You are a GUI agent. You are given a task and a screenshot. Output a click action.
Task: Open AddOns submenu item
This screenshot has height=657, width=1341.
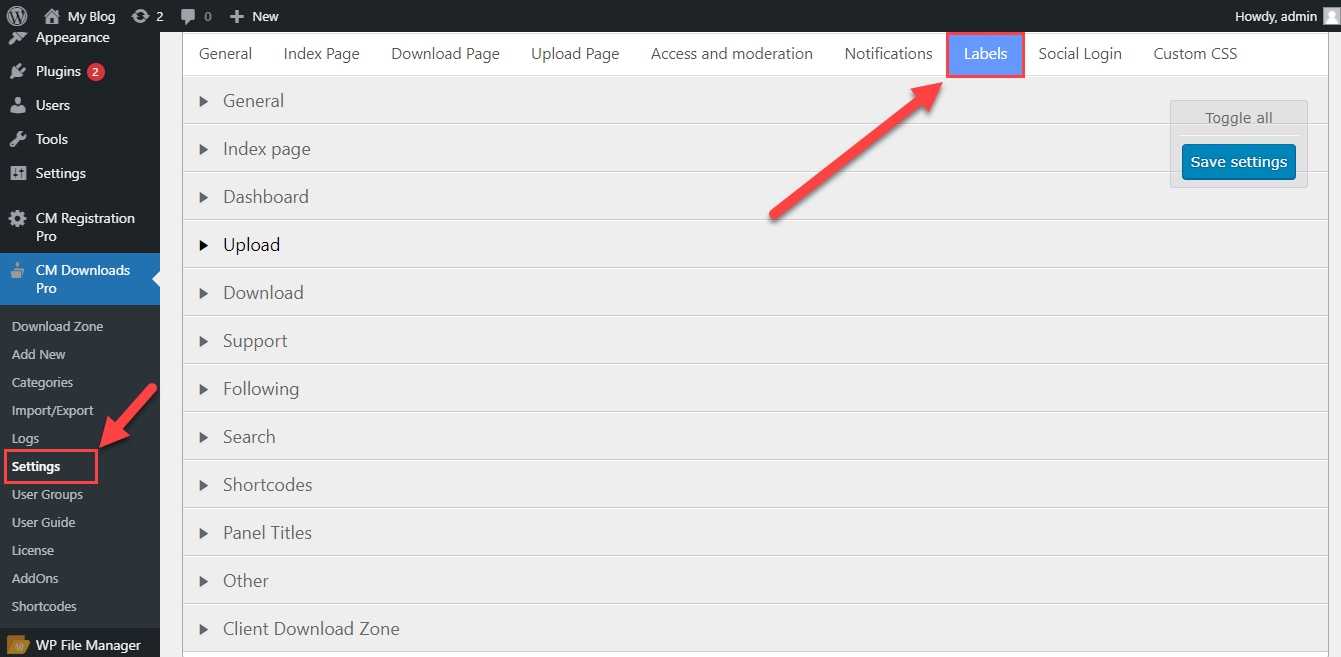(x=35, y=578)
